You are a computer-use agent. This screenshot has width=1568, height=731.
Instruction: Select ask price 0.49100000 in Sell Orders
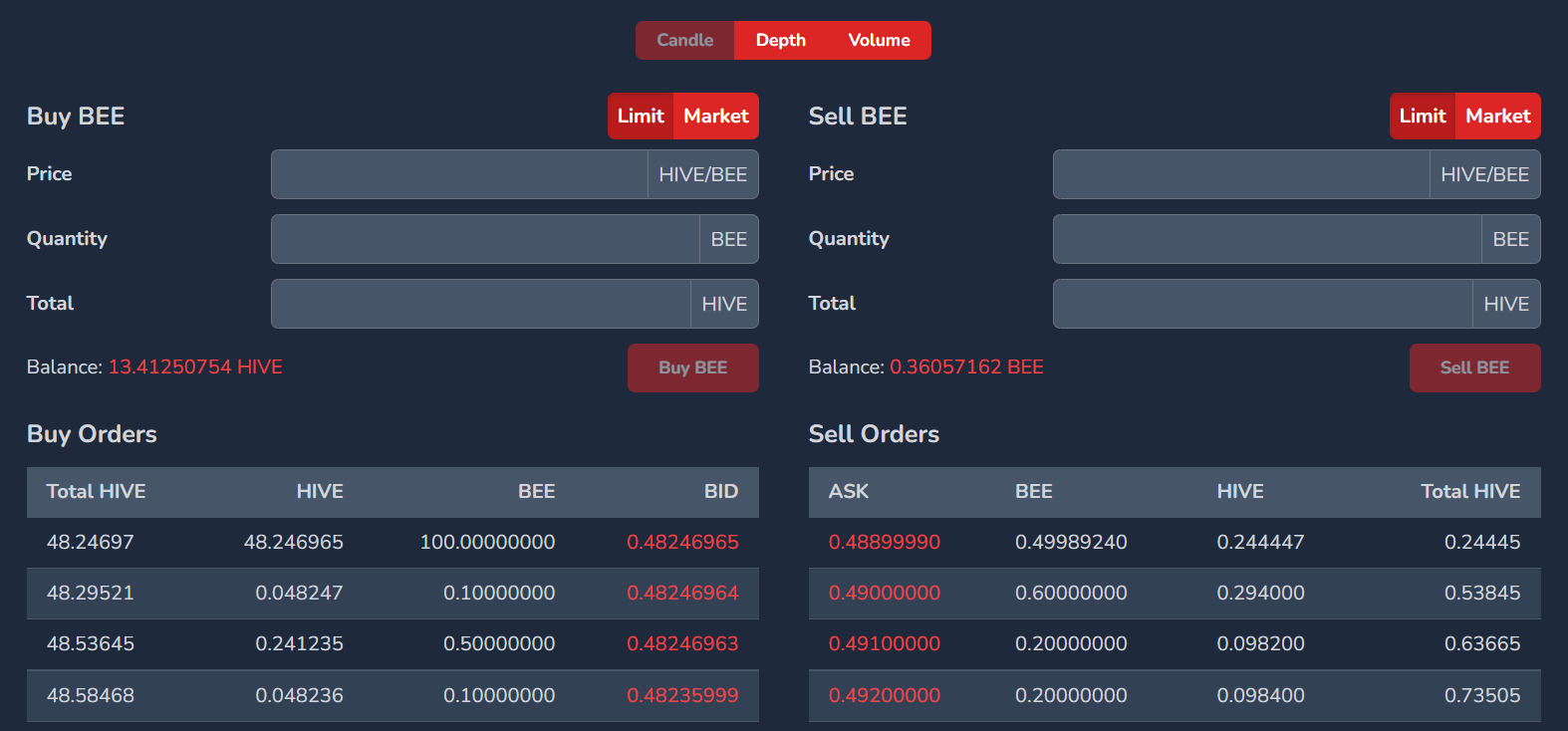[885, 644]
